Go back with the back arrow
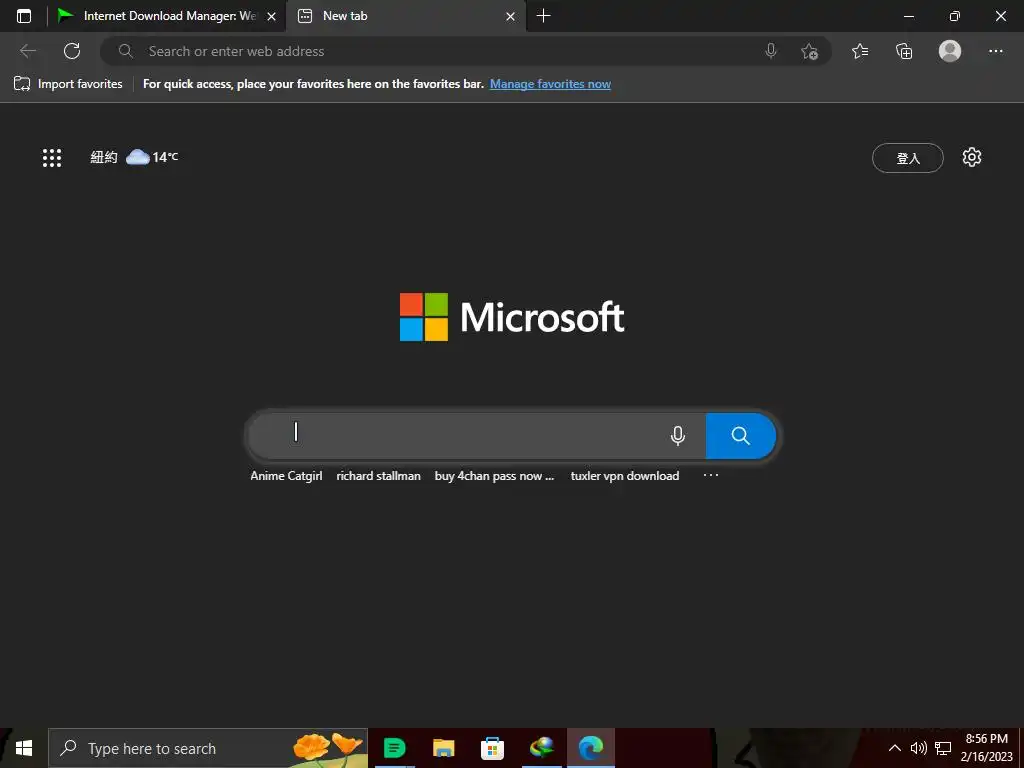Screen dimensions: 1024x768 pos(27,51)
